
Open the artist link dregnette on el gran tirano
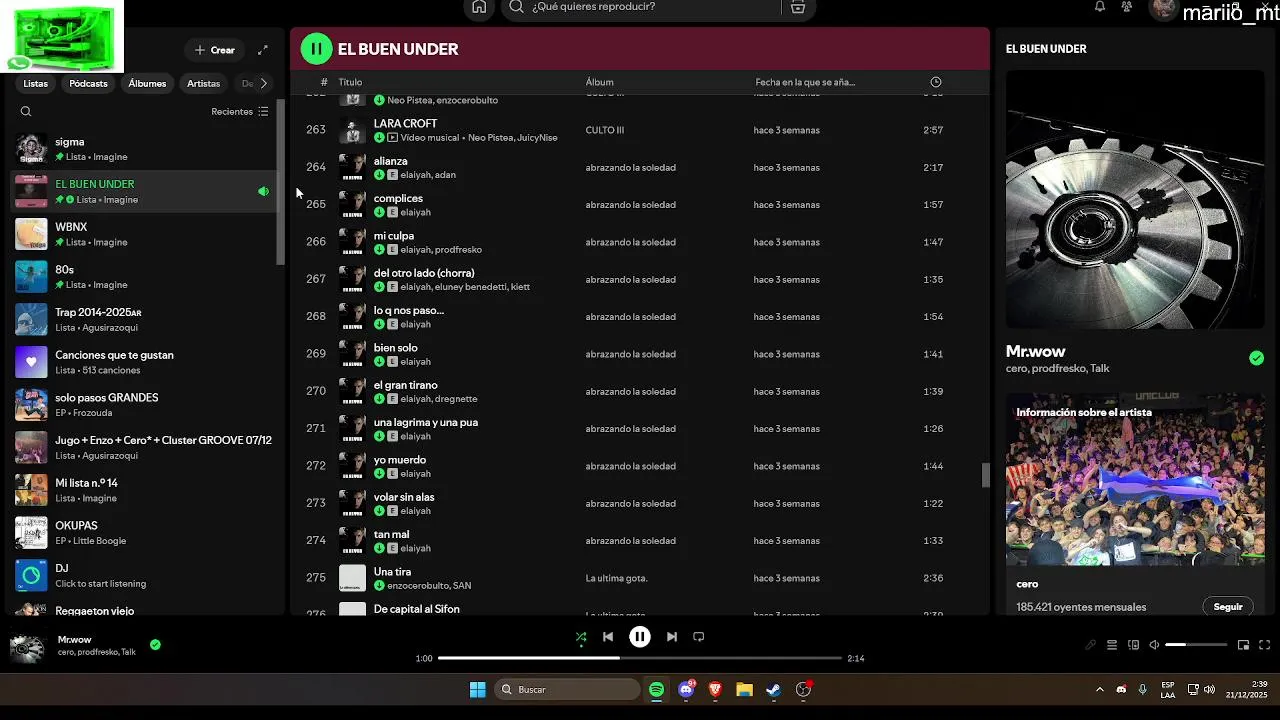456,399
